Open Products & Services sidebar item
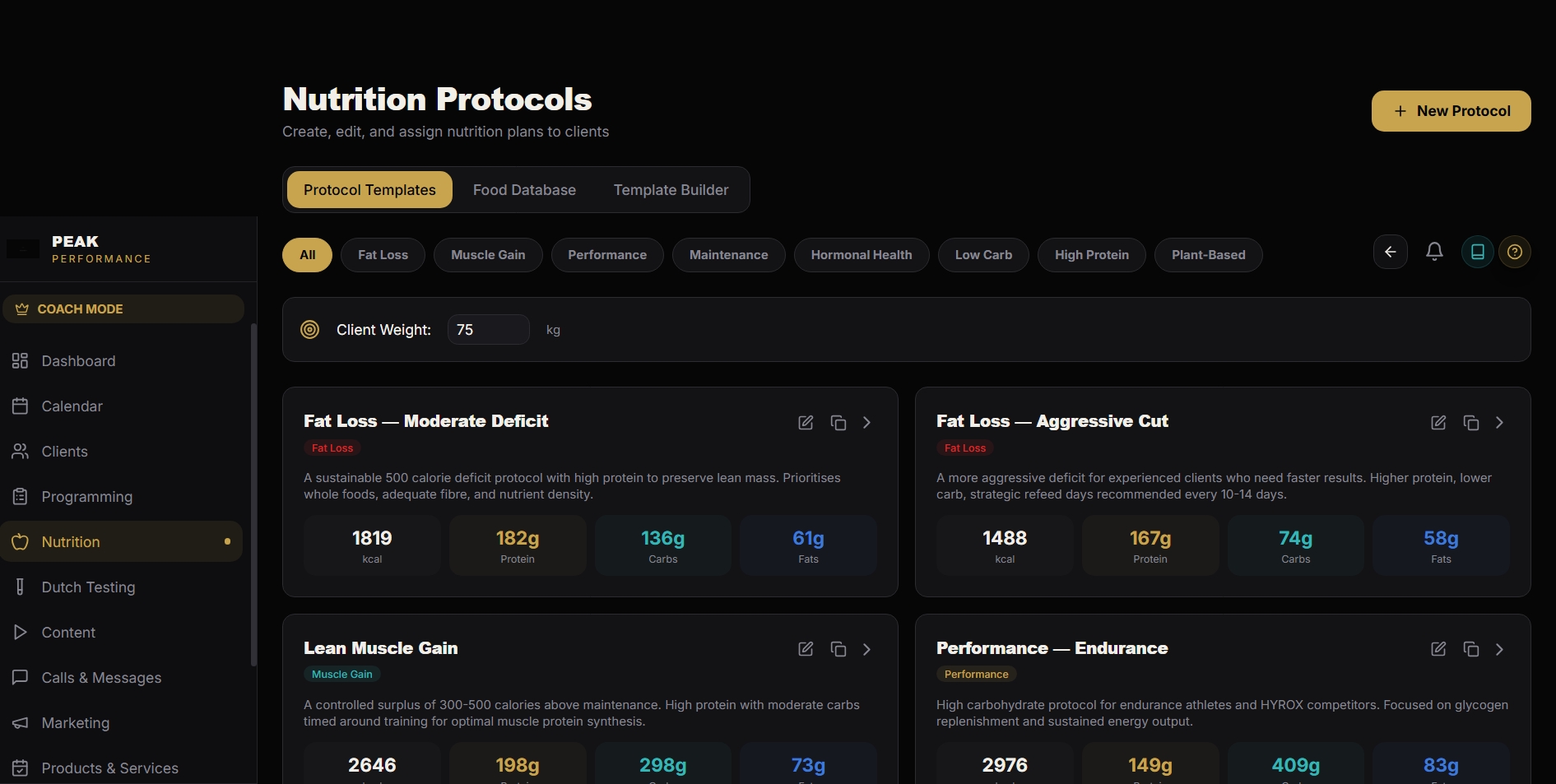 point(122,768)
